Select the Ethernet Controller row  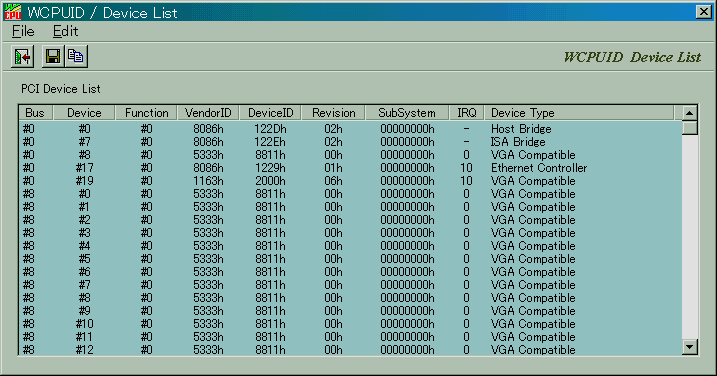[350, 168]
